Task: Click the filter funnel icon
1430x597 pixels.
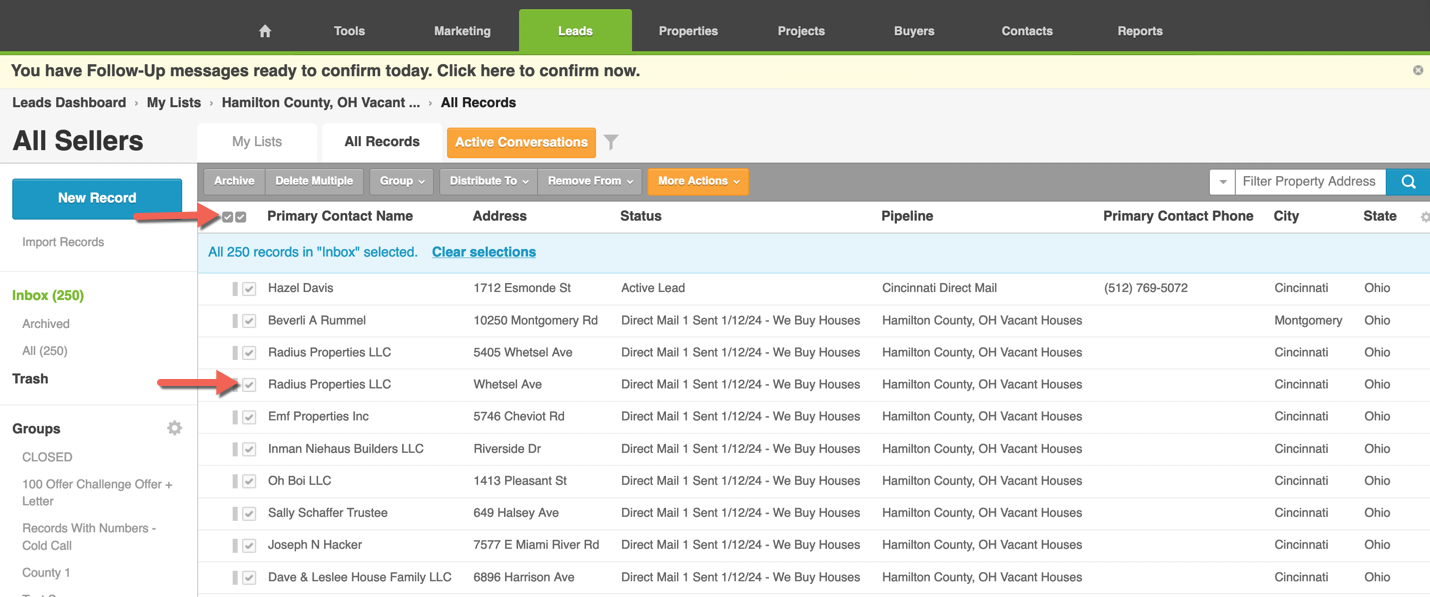Action: click(611, 142)
